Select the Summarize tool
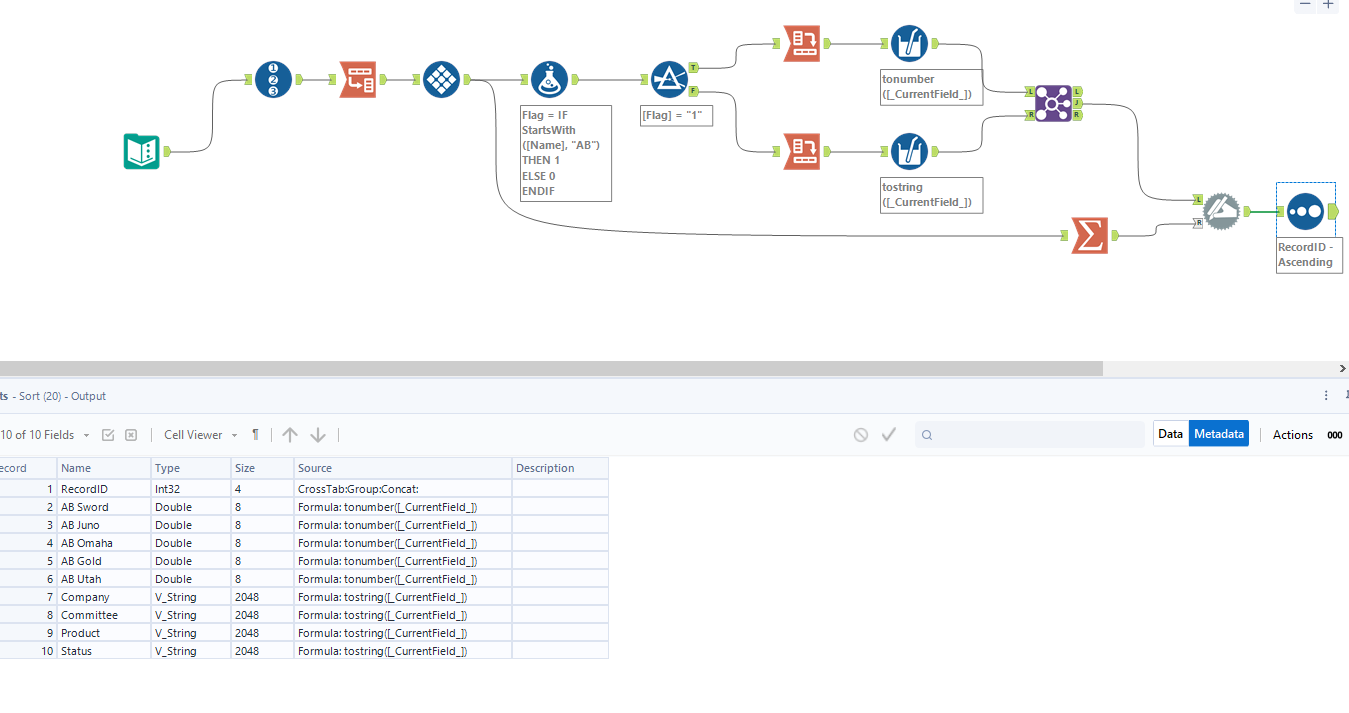 [x=1089, y=236]
